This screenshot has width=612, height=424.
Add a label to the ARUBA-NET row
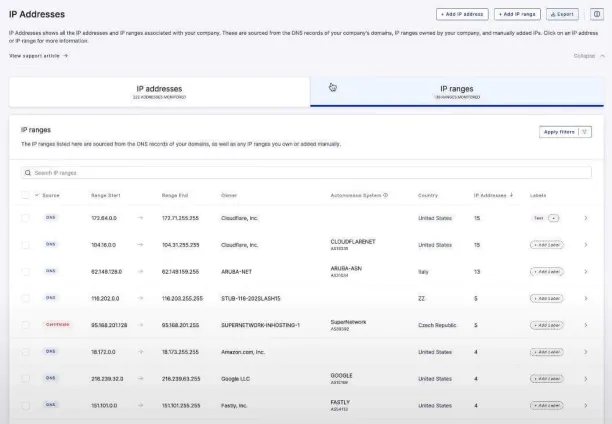[546, 272]
